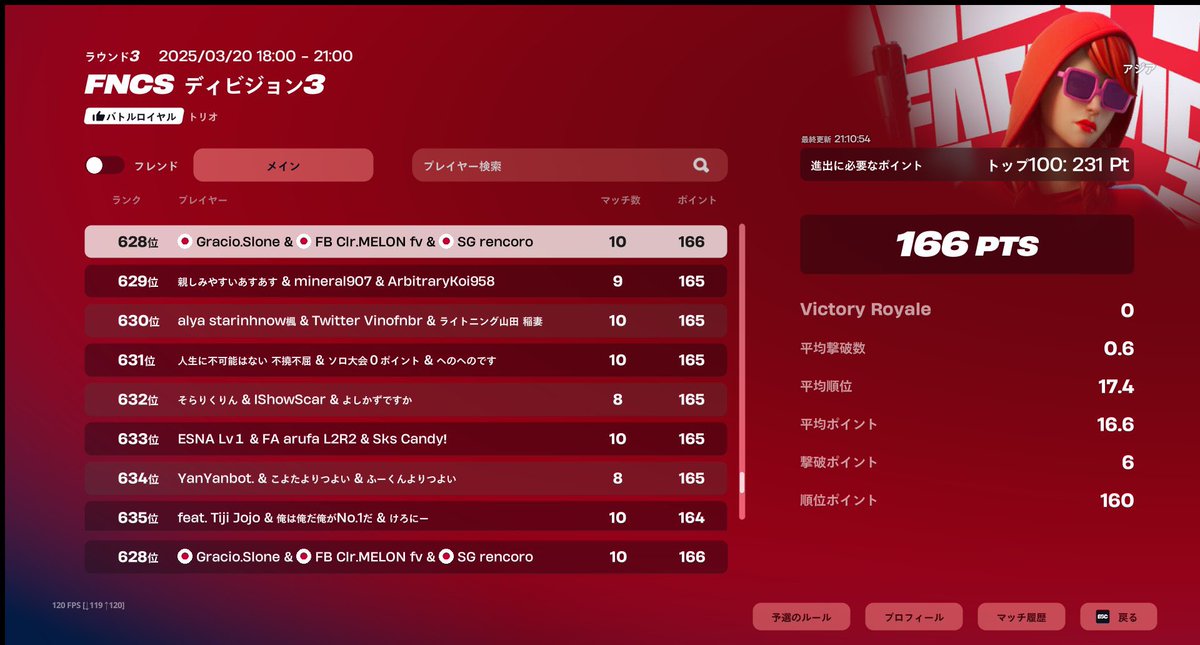Viewport: 1200px width, 645px height.
Task: Click the FNCS ディビジョン3 title
Action: pos(205,85)
